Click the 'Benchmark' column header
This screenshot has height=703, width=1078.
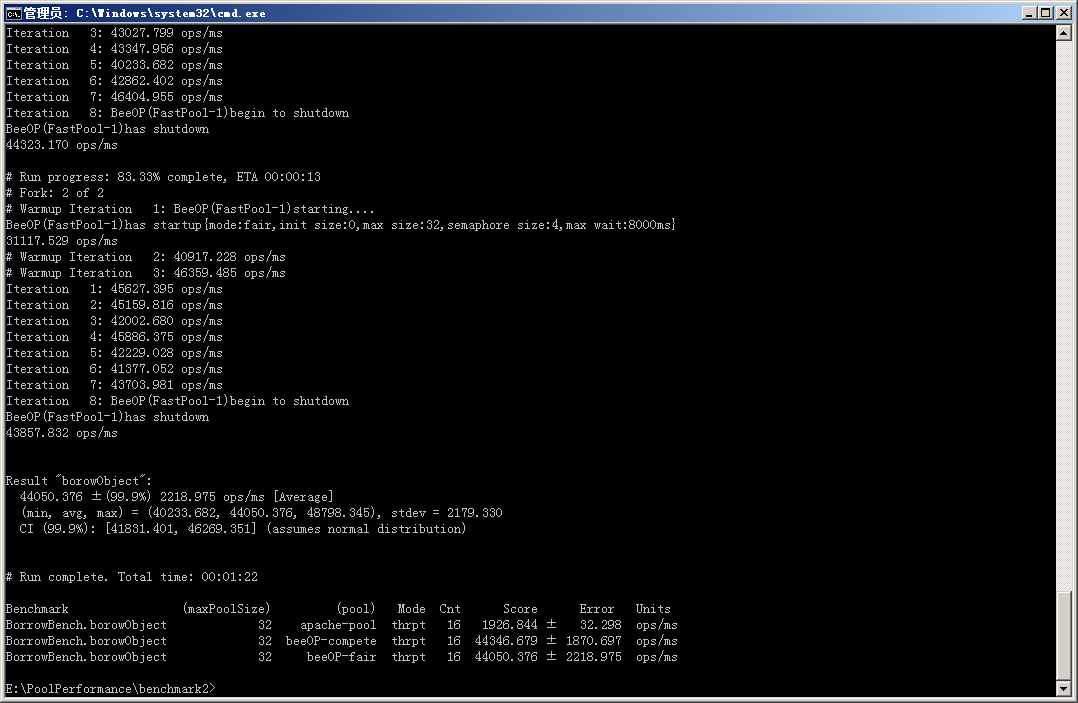point(37,609)
